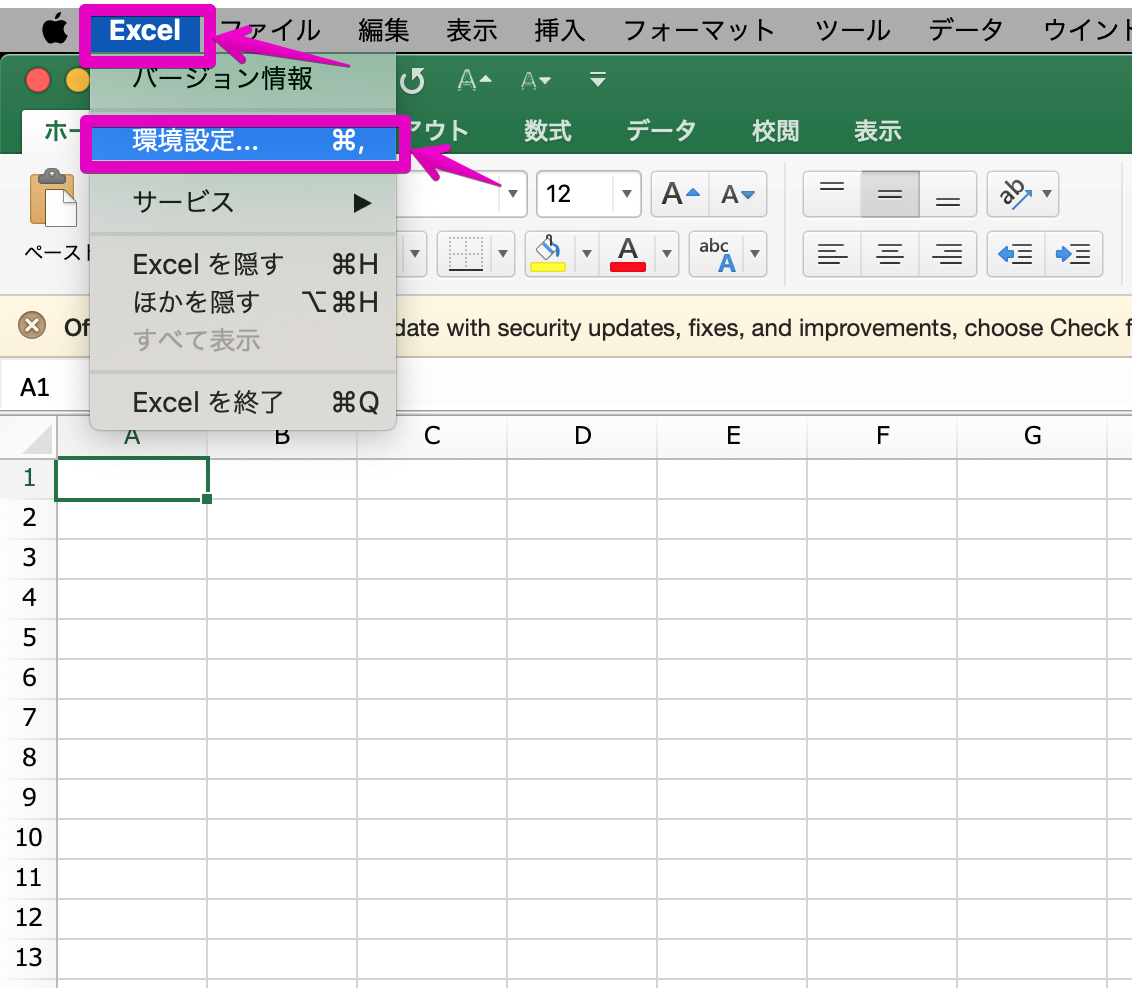Switch to the データ ribbon tab
The width and height of the screenshot is (1132, 988).
661,131
